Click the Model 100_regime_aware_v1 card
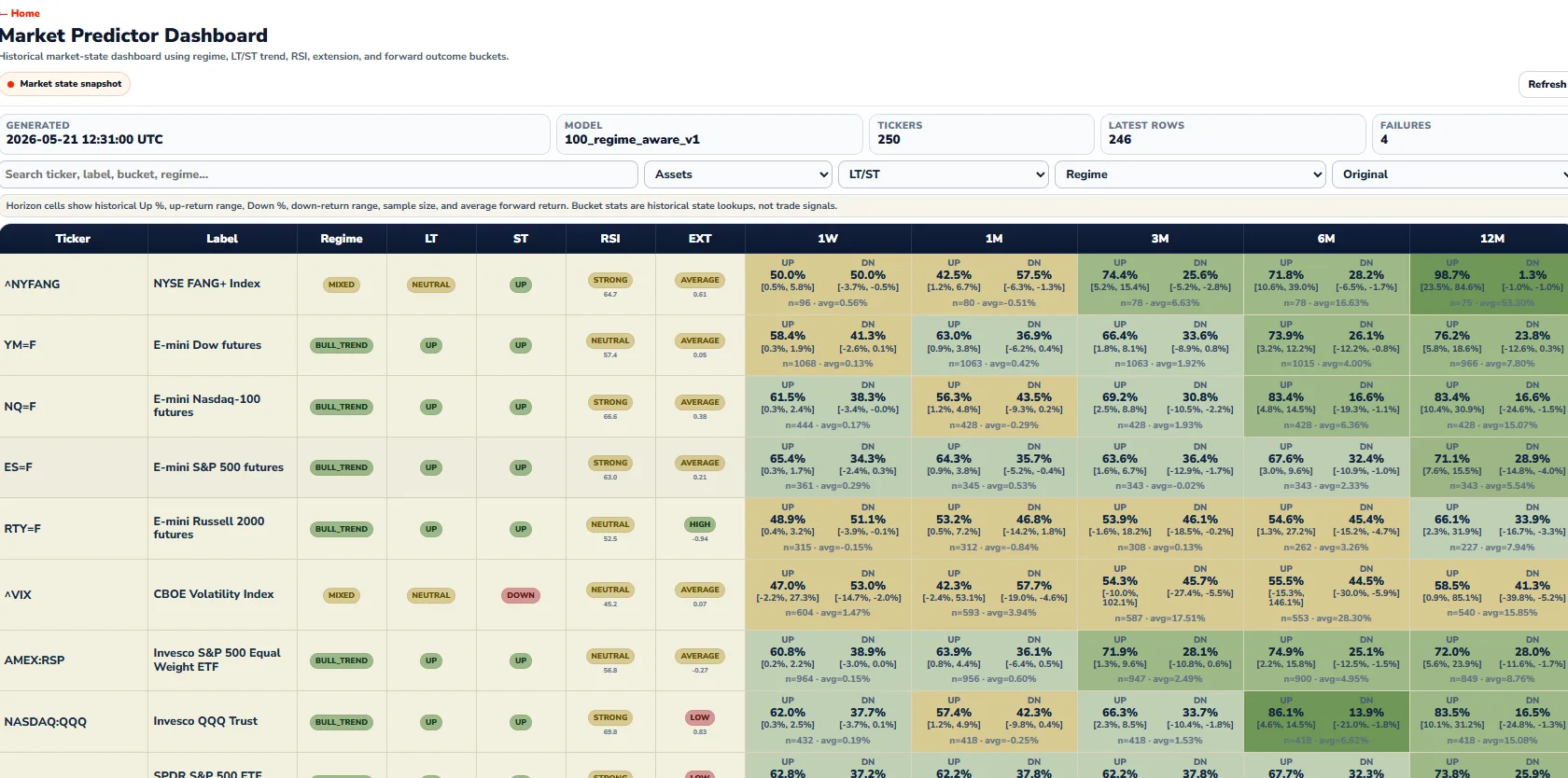This screenshot has height=778, width=1568. click(x=709, y=134)
